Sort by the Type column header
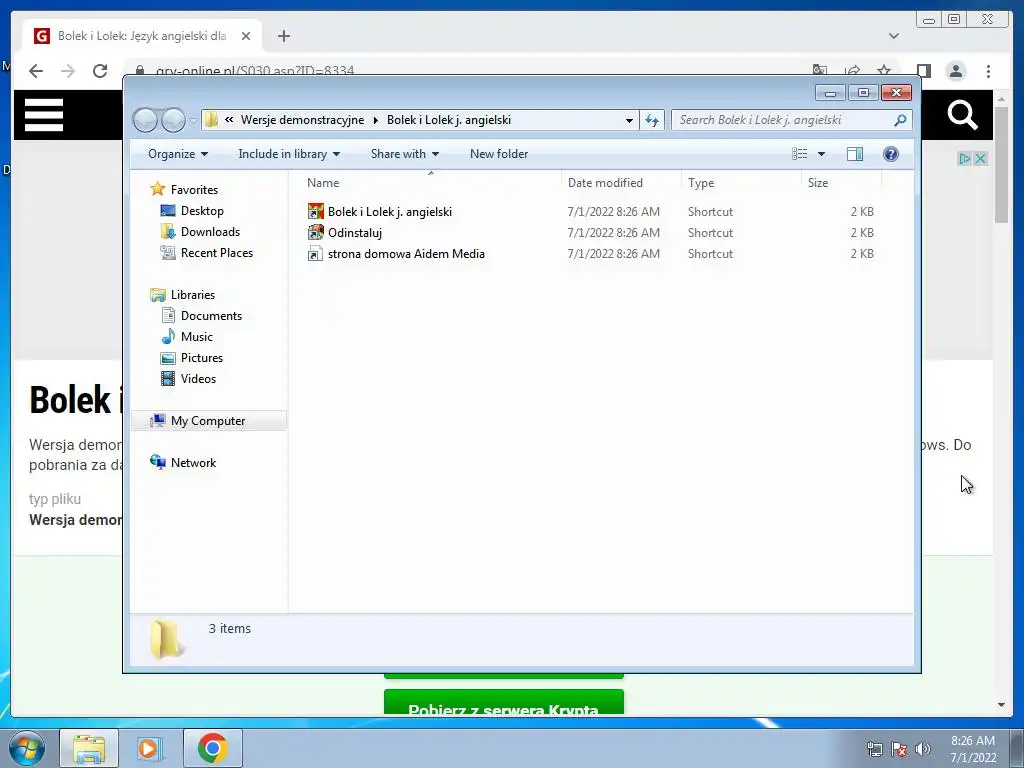The image size is (1024, 768). (741, 183)
